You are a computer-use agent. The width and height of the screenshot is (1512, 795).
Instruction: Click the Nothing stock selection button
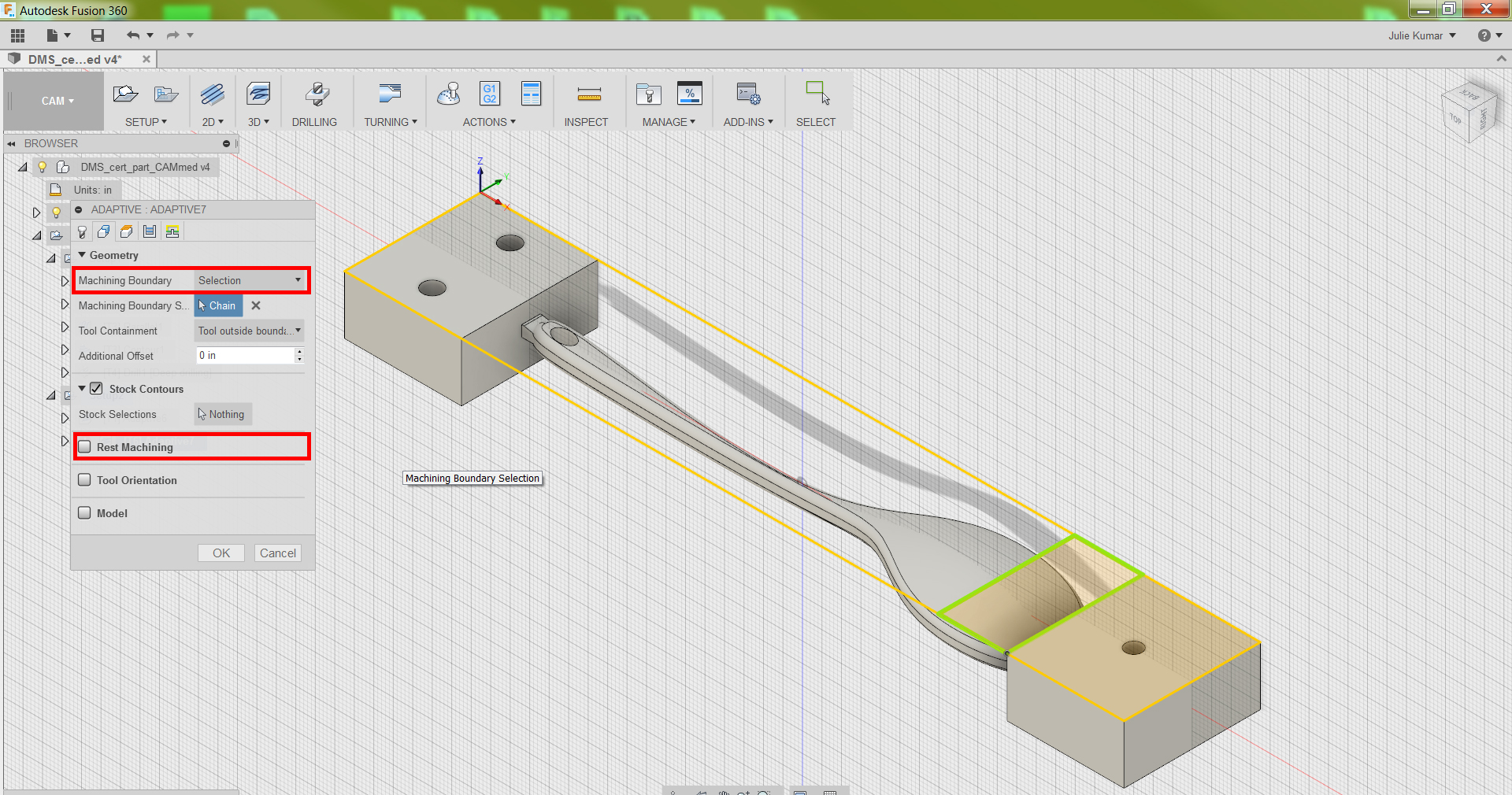pos(223,414)
